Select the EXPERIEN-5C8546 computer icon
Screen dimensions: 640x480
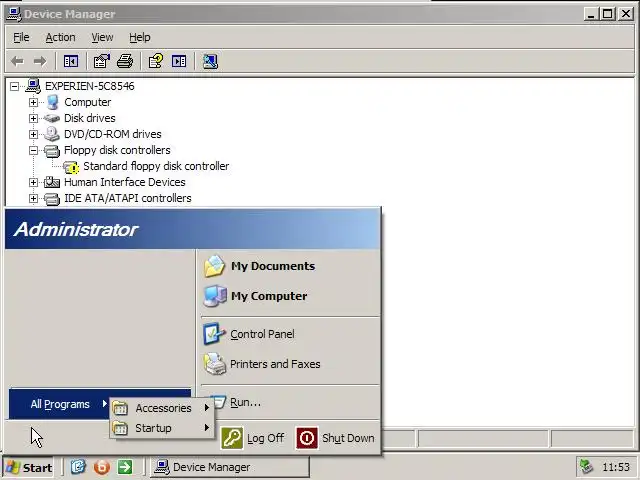tap(33, 86)
